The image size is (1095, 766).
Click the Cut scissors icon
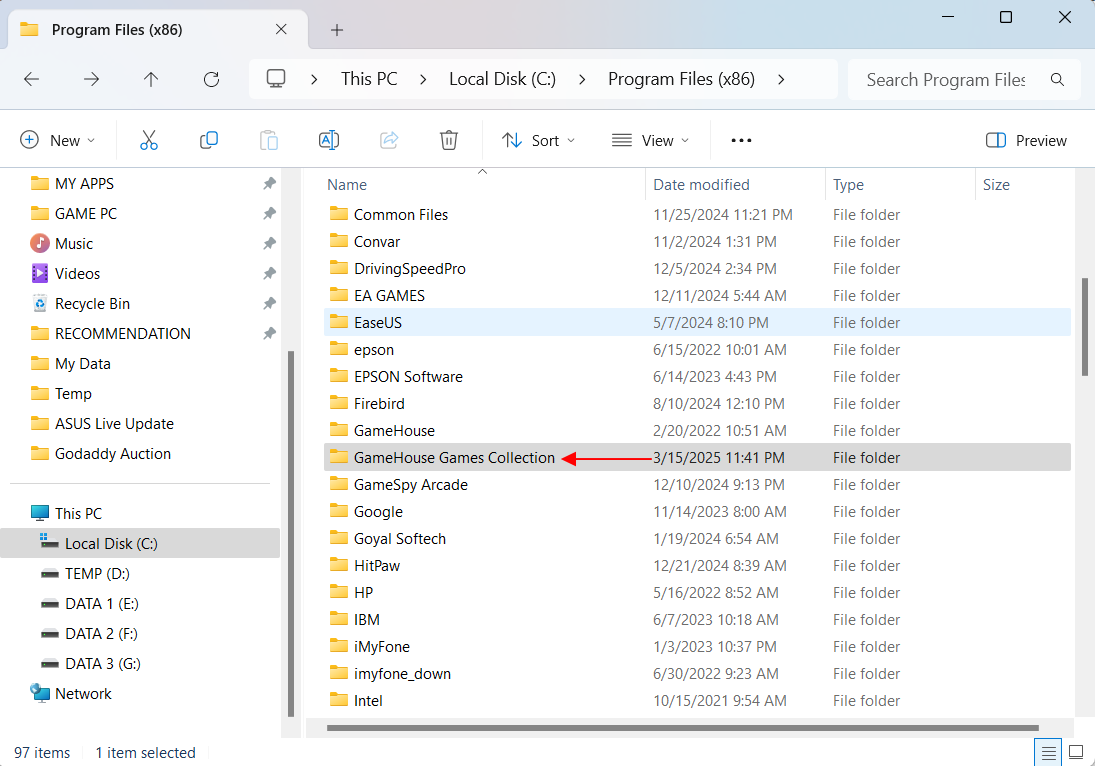tap(149, 140)
